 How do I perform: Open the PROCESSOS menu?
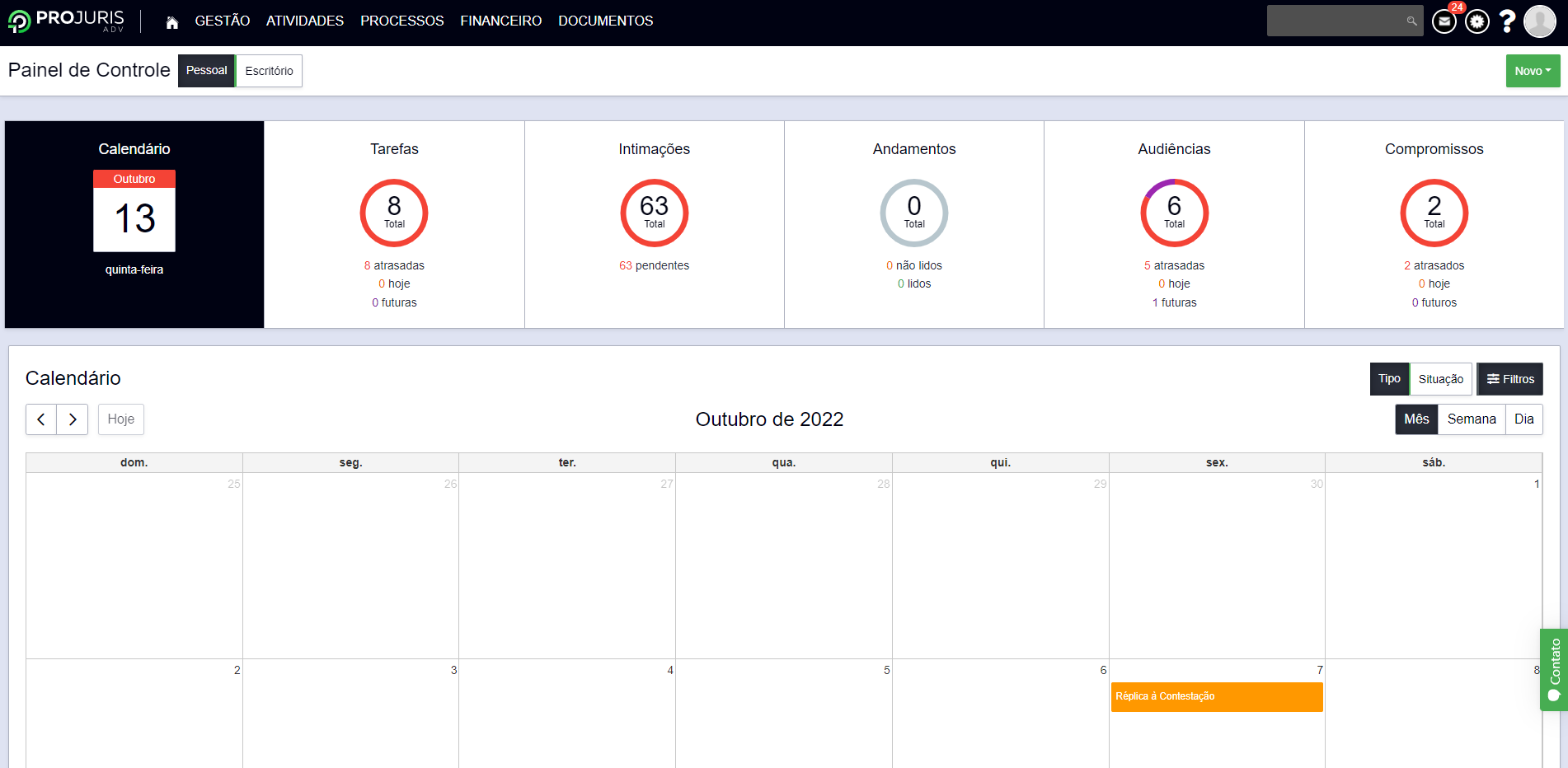[x=402, y=21]
